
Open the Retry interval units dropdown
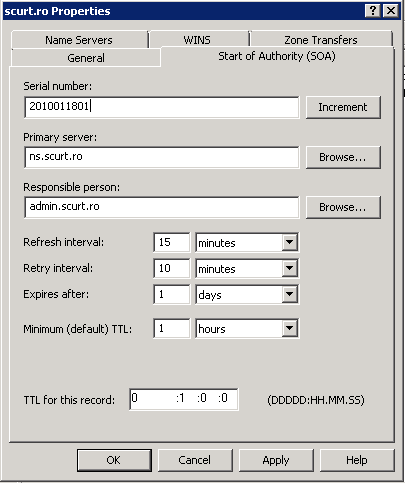pyautogui.click(x=289, y=268)
